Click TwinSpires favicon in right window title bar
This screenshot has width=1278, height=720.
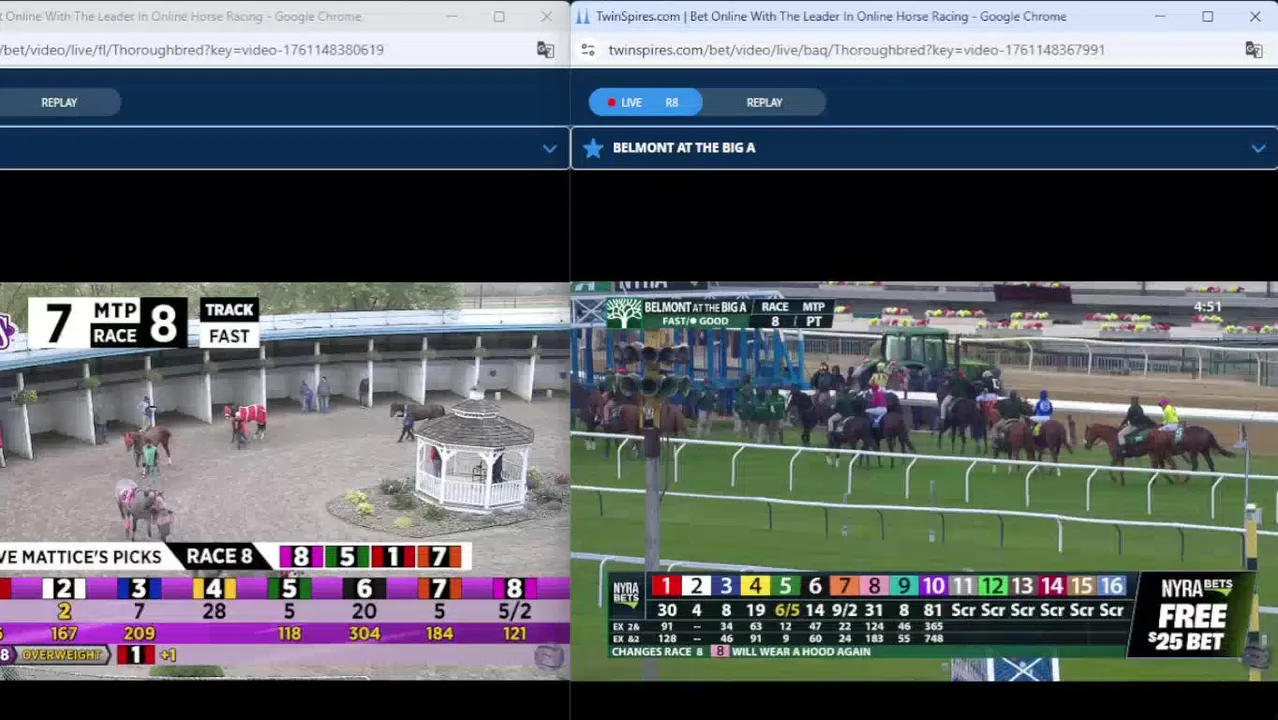(x=583, y=16)
